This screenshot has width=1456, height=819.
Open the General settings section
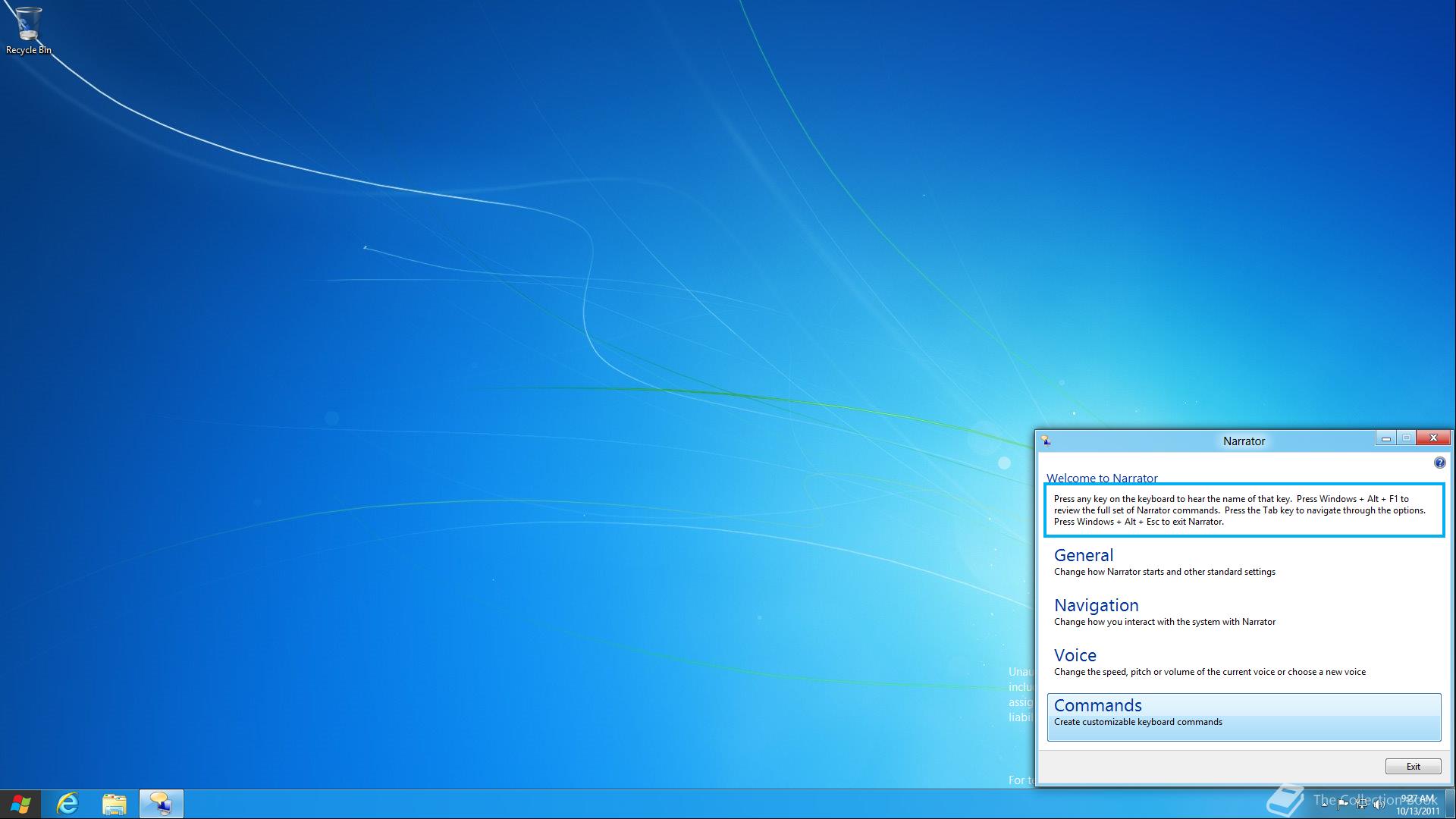point(1244,562)
